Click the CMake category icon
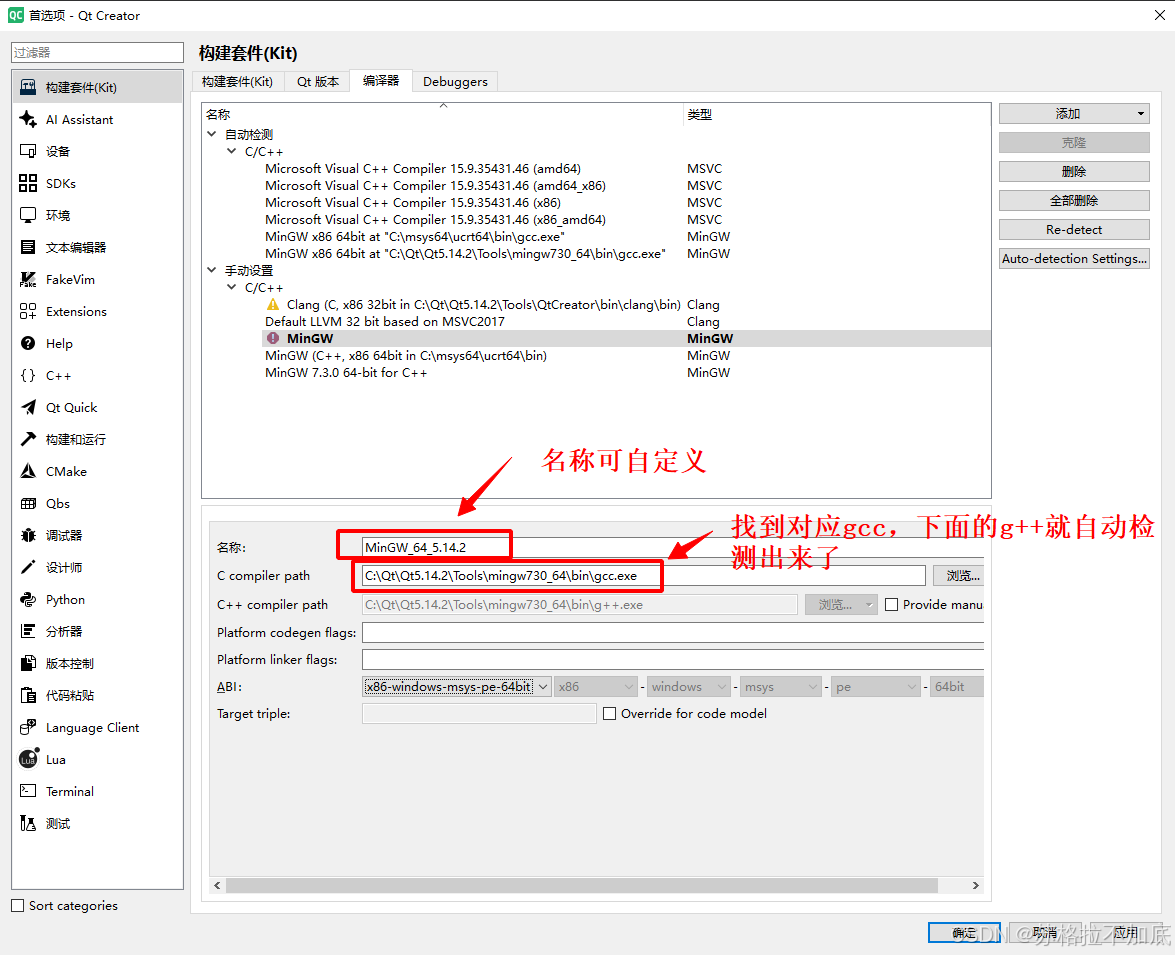Image resolution: width=1175 pixels, height=955 pixels. pos(28,471)
